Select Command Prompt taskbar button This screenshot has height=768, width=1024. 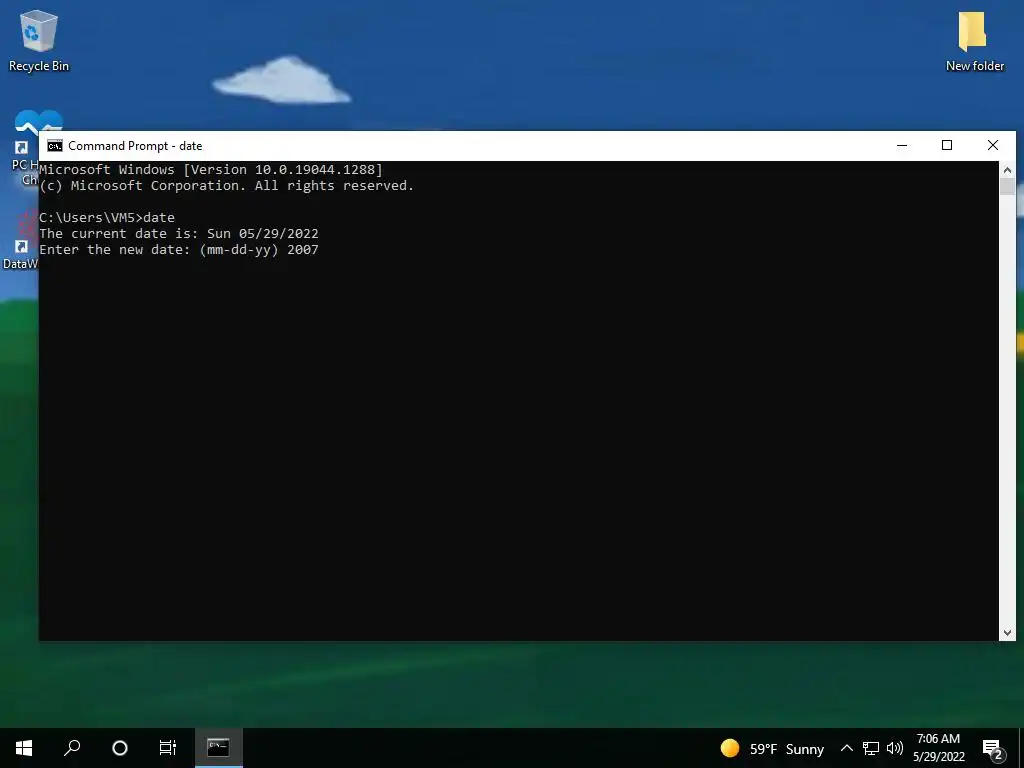click(219, 748)
